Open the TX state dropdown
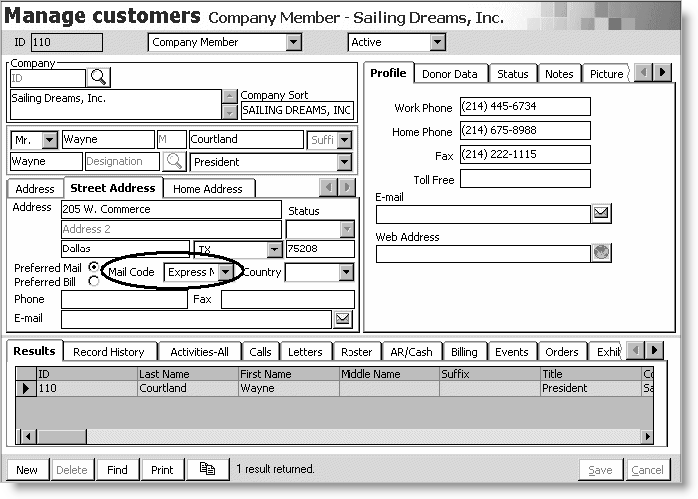698x499 pixels. point(275,249)
